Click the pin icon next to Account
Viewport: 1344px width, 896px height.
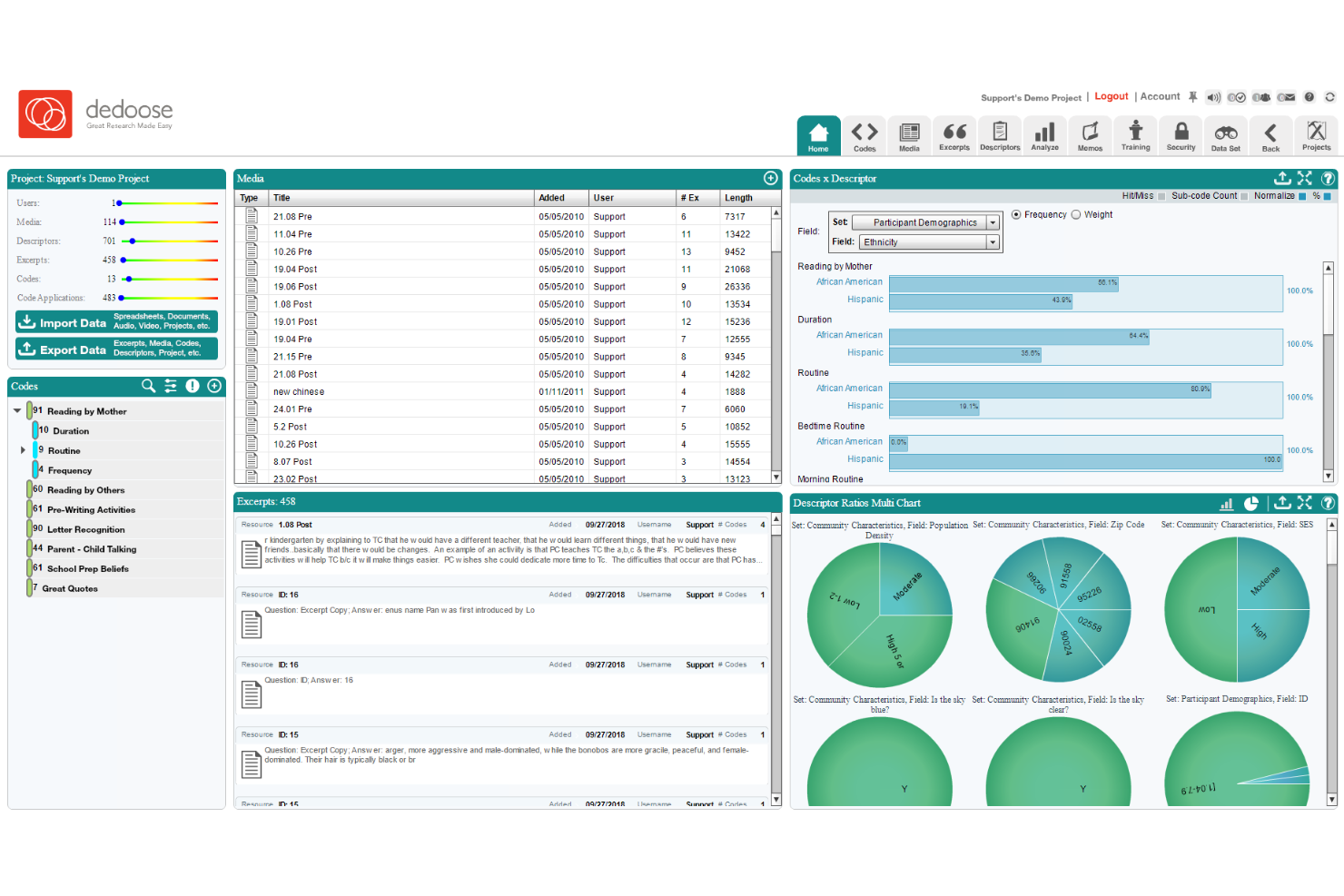tap(1193, 96)
